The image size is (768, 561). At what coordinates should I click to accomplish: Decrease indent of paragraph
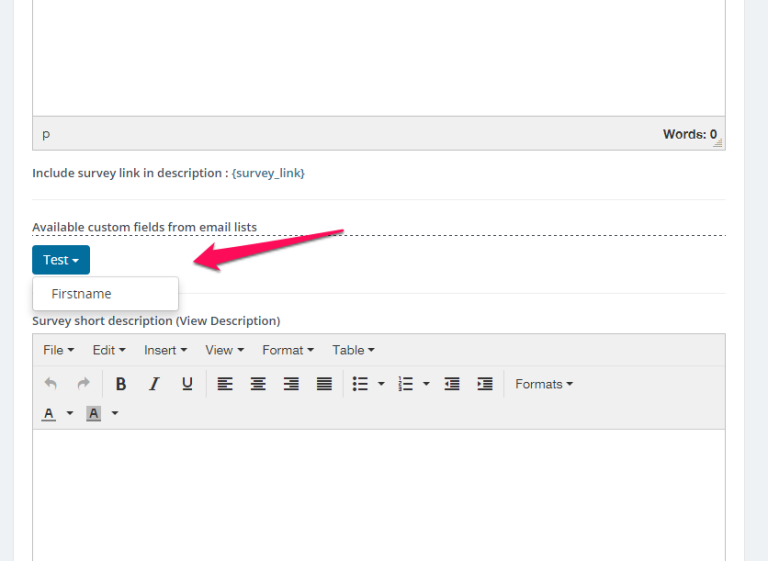452,384
